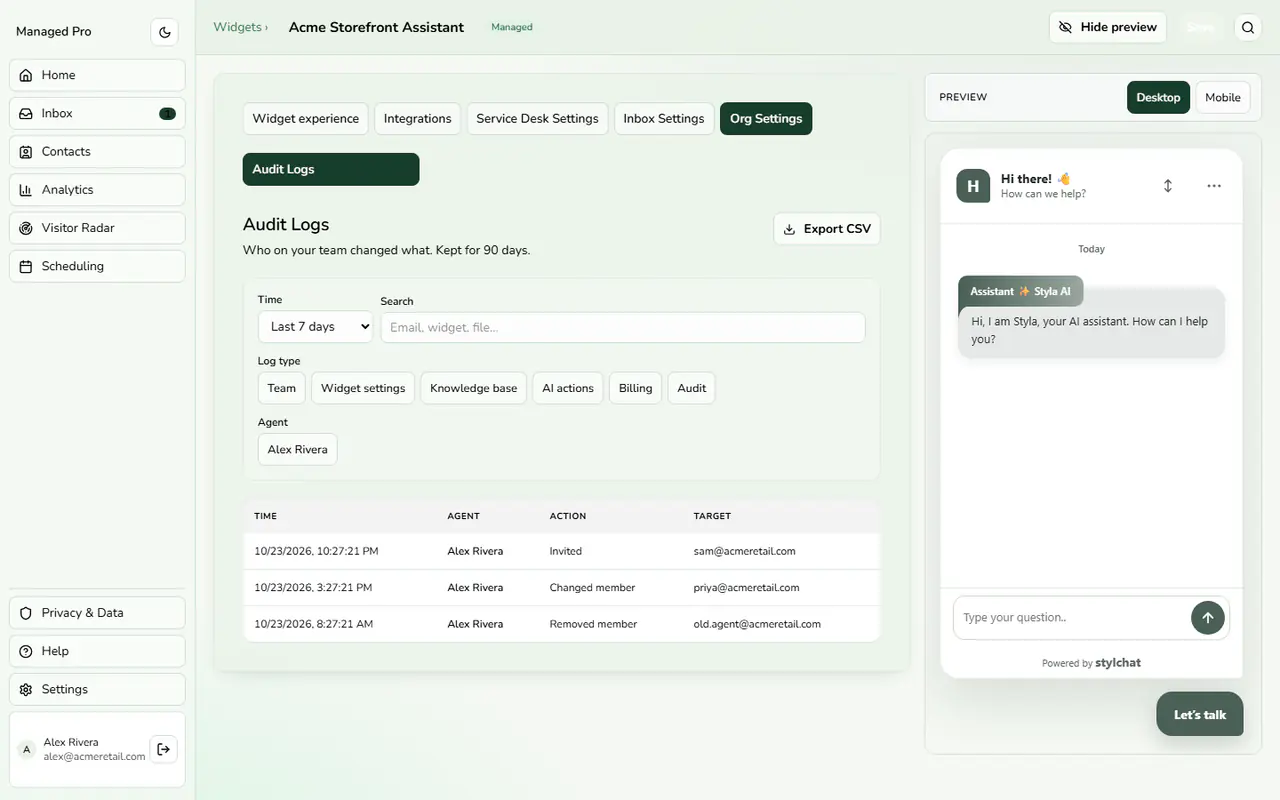
Task: Open the Last 7 days time dropdown
Action: point(315,327)
